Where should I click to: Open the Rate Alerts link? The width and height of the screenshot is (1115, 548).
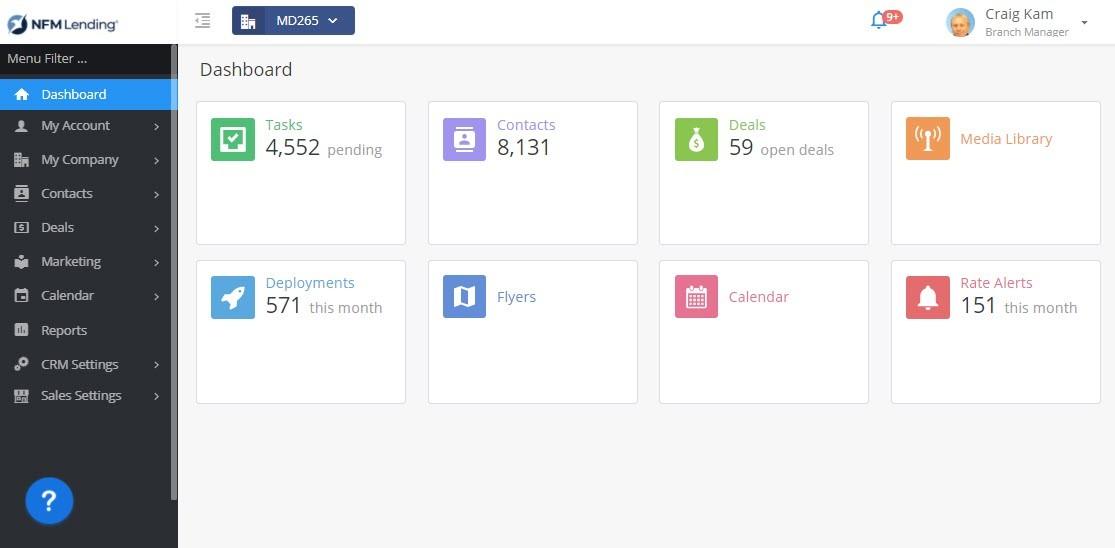[x=996, y=283]
